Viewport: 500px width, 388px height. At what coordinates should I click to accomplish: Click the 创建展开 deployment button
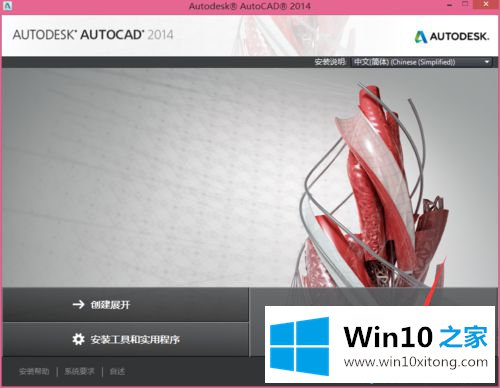click(125, 304)
